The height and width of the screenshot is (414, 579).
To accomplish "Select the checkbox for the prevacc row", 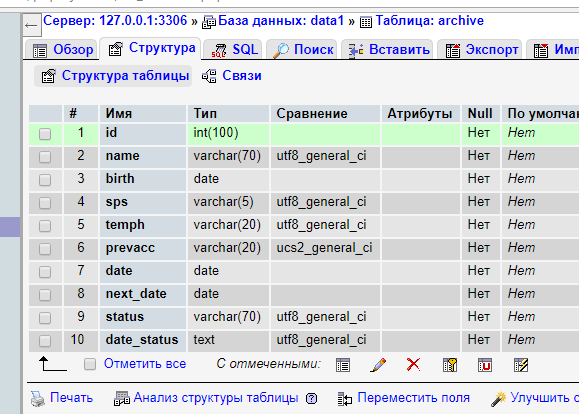I will pyautogui.click(x=45, y=249).
